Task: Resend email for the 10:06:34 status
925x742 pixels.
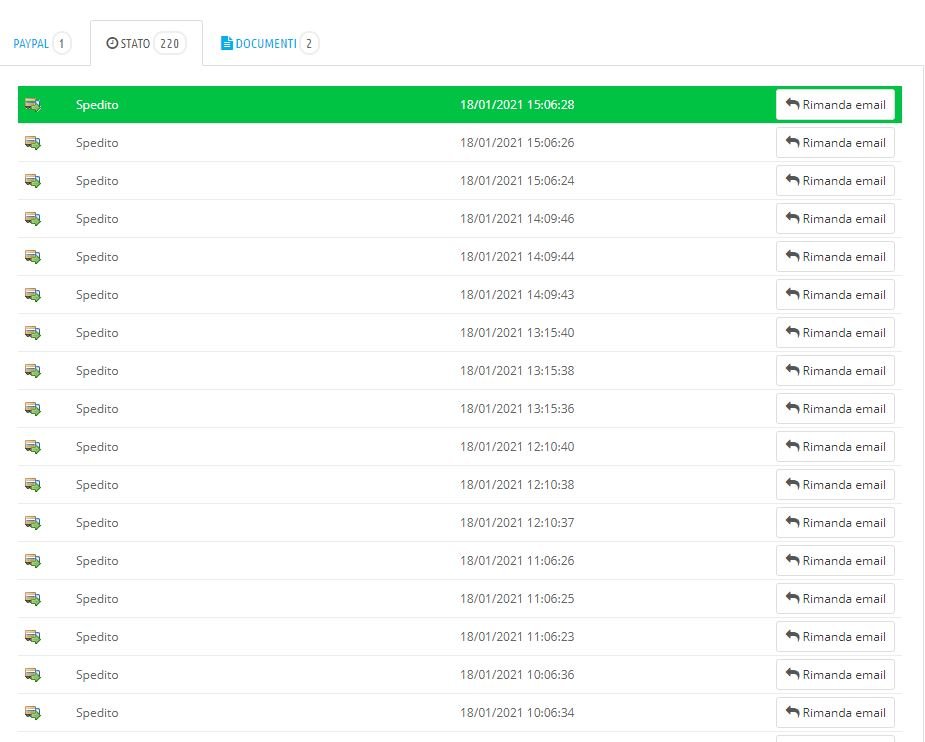Action: pyautogui.click(x=835, y=713)
